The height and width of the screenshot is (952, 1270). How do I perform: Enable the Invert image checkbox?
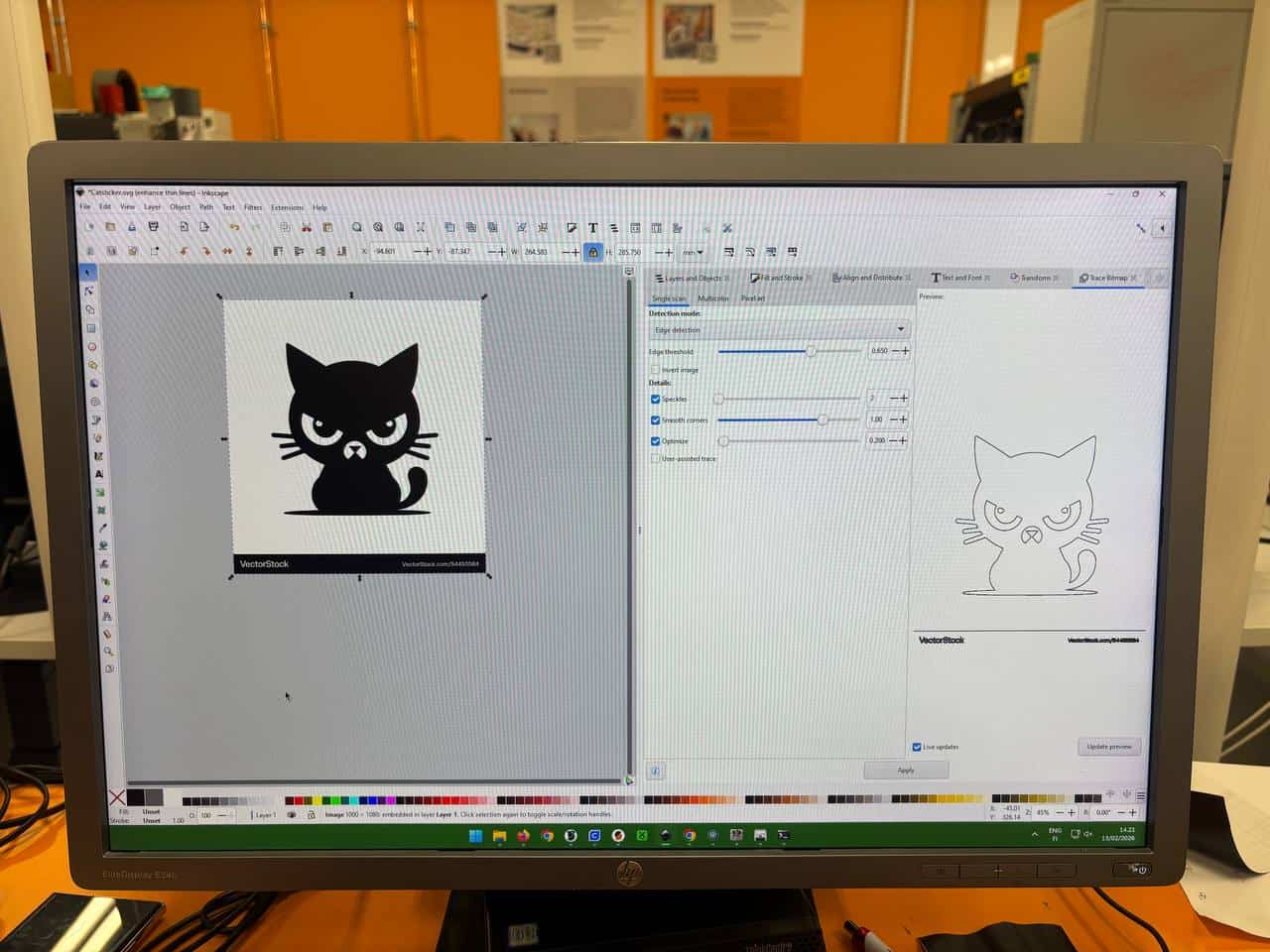click(x=655, y=370)
